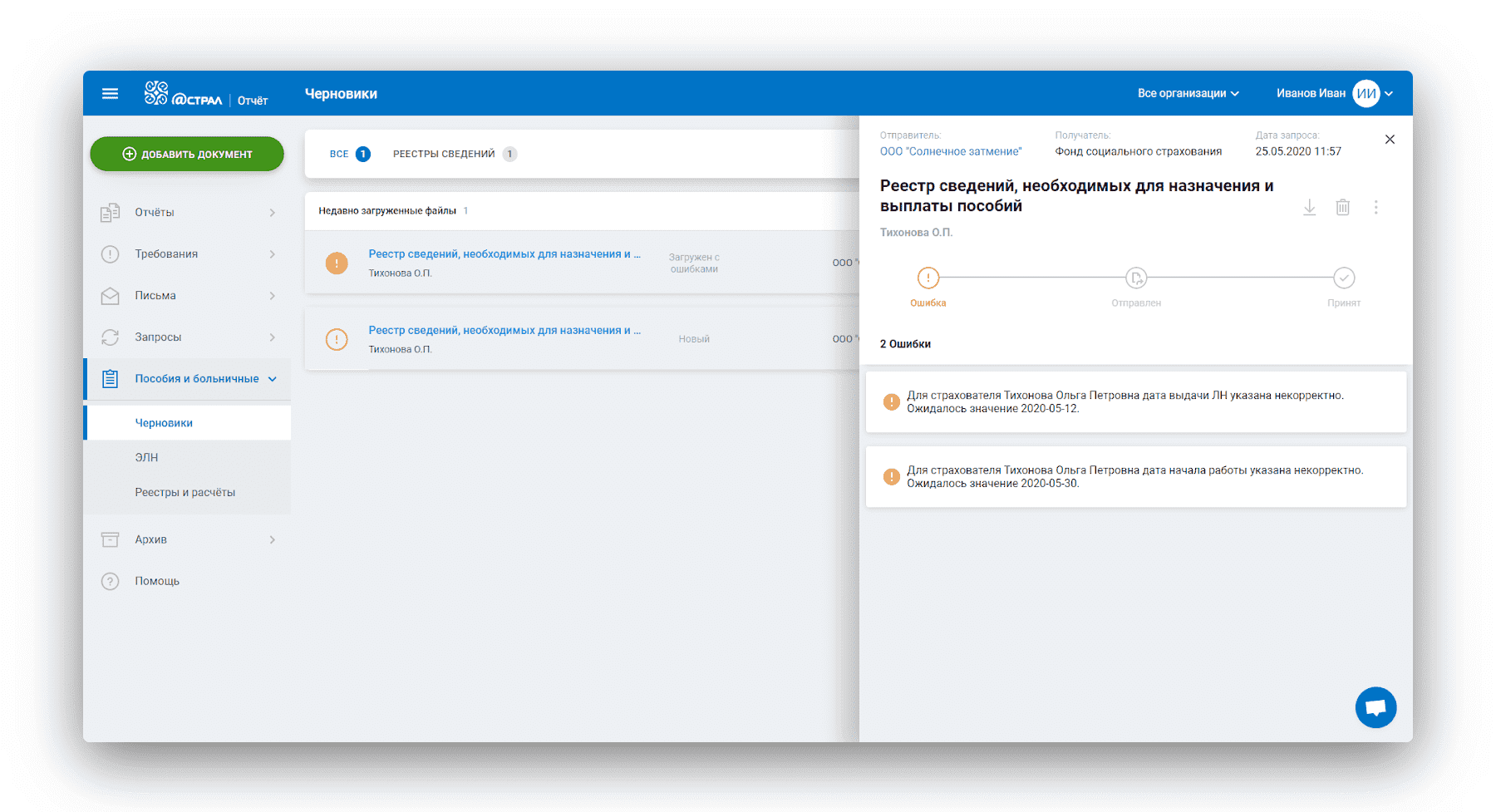This screenshot has height=812, width=1496.
Task: Open the Реестр сведений link with Новый status
Action: point(504,331)
